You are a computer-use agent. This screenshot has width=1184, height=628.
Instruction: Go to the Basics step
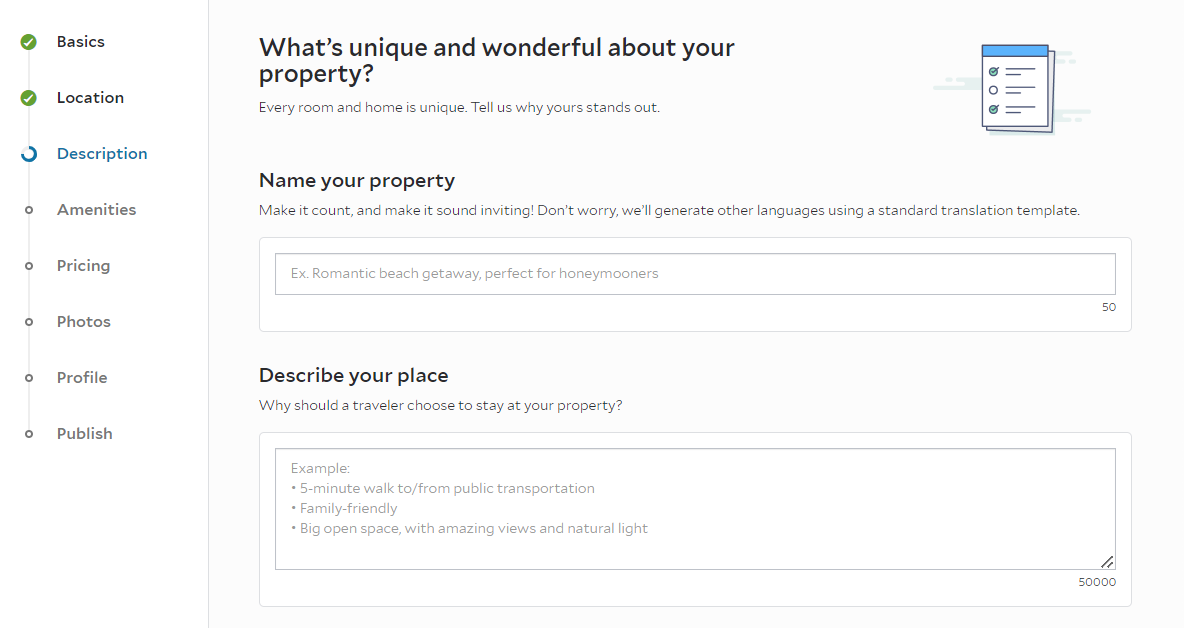coord(81,42)
